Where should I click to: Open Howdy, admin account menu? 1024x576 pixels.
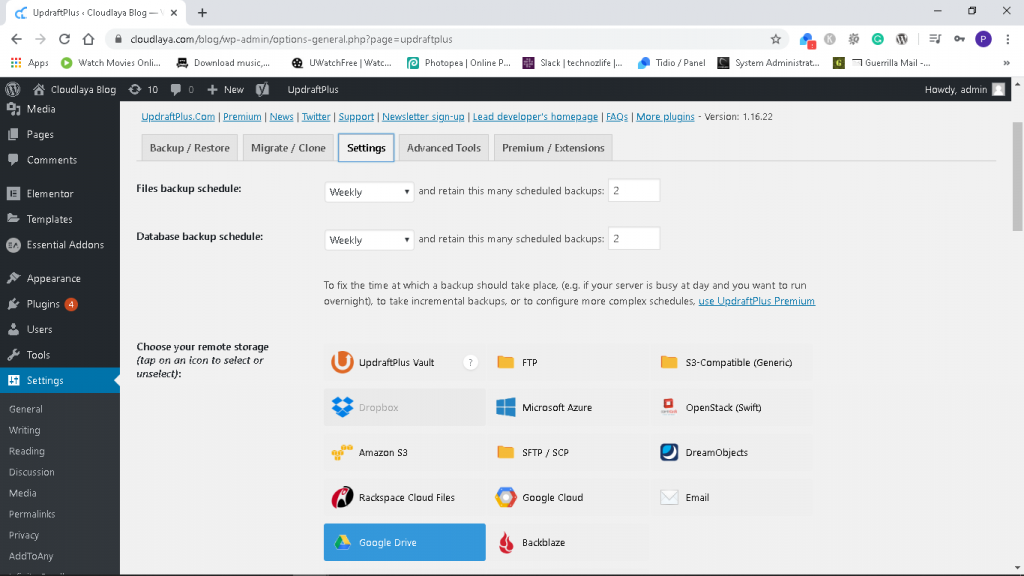pos(965,89)
